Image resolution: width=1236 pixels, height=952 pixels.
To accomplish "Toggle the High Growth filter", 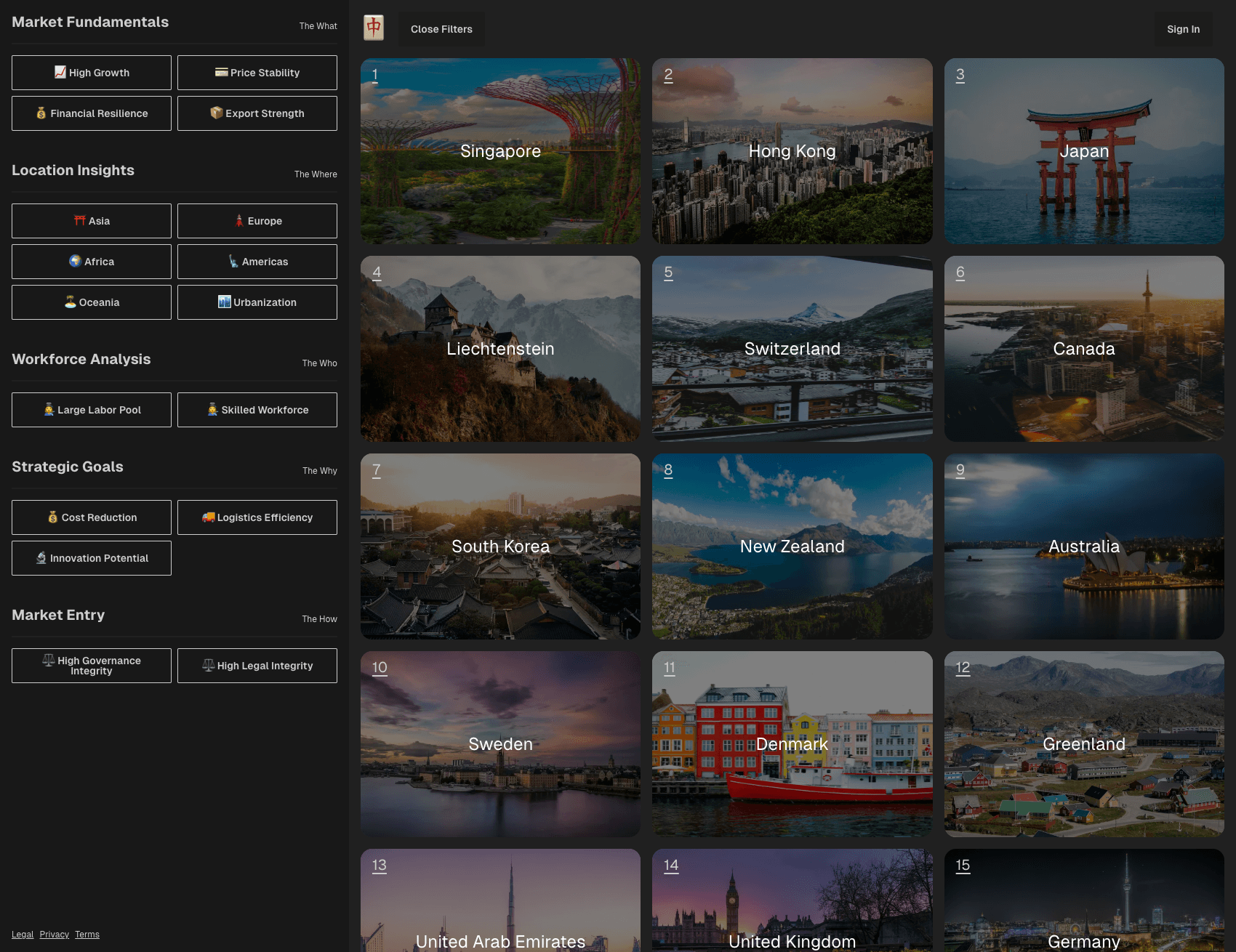I will 92,73.
